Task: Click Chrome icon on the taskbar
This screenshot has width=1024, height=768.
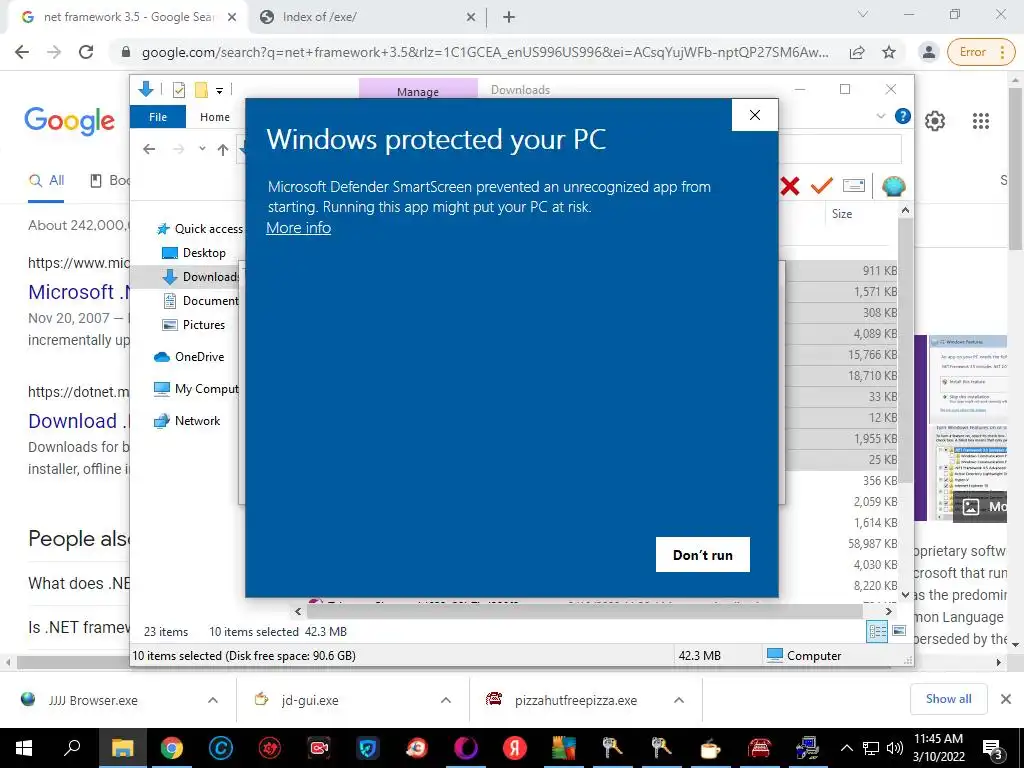Action: [172, 748]
